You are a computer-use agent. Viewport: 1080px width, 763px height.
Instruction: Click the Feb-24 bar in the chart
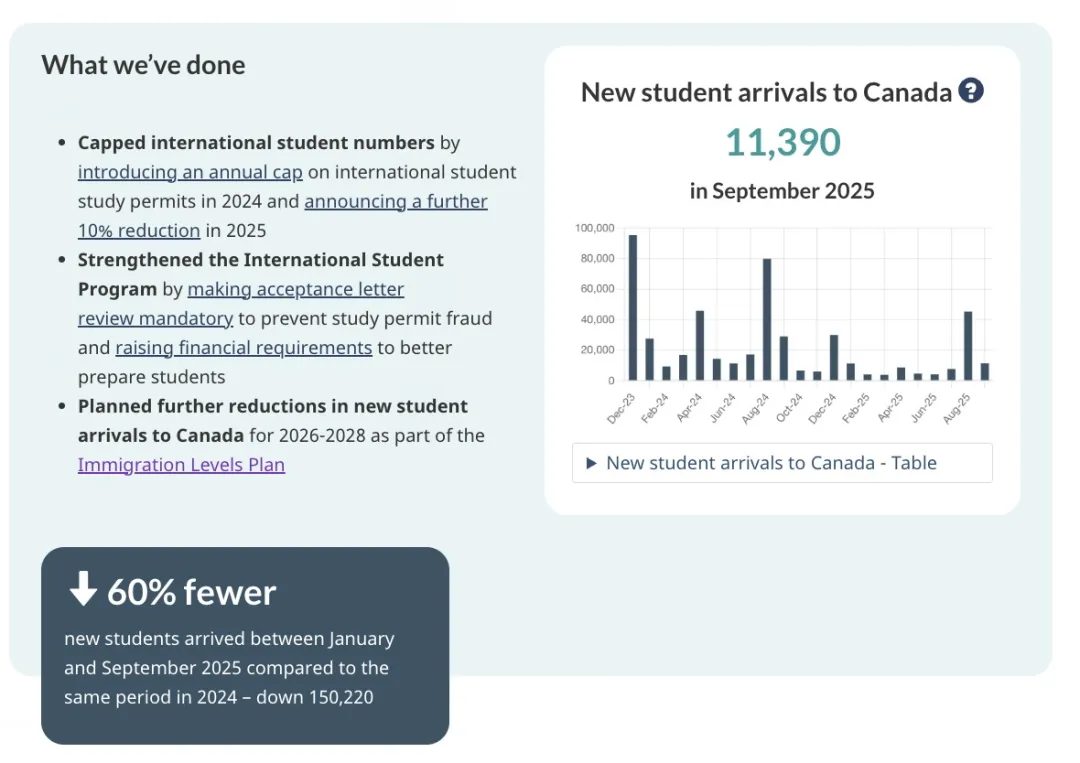[666, 373]
